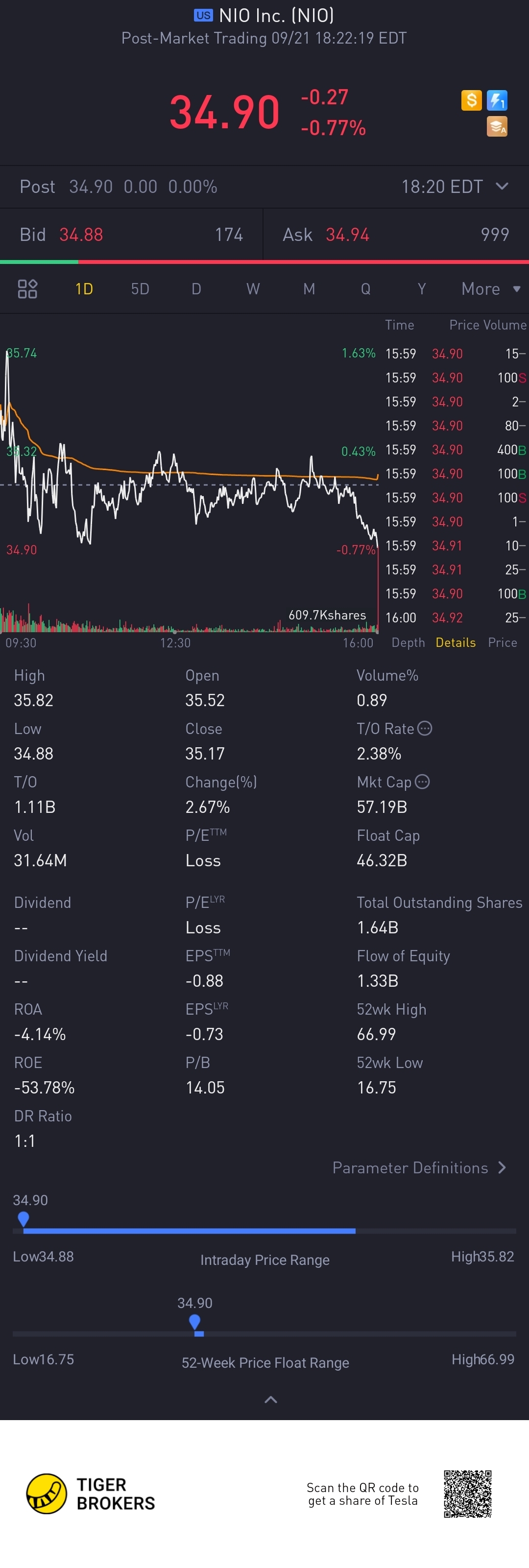Switch chart to 5D timeframe
Screen dimensions: 529x1568
click(140, 288)
